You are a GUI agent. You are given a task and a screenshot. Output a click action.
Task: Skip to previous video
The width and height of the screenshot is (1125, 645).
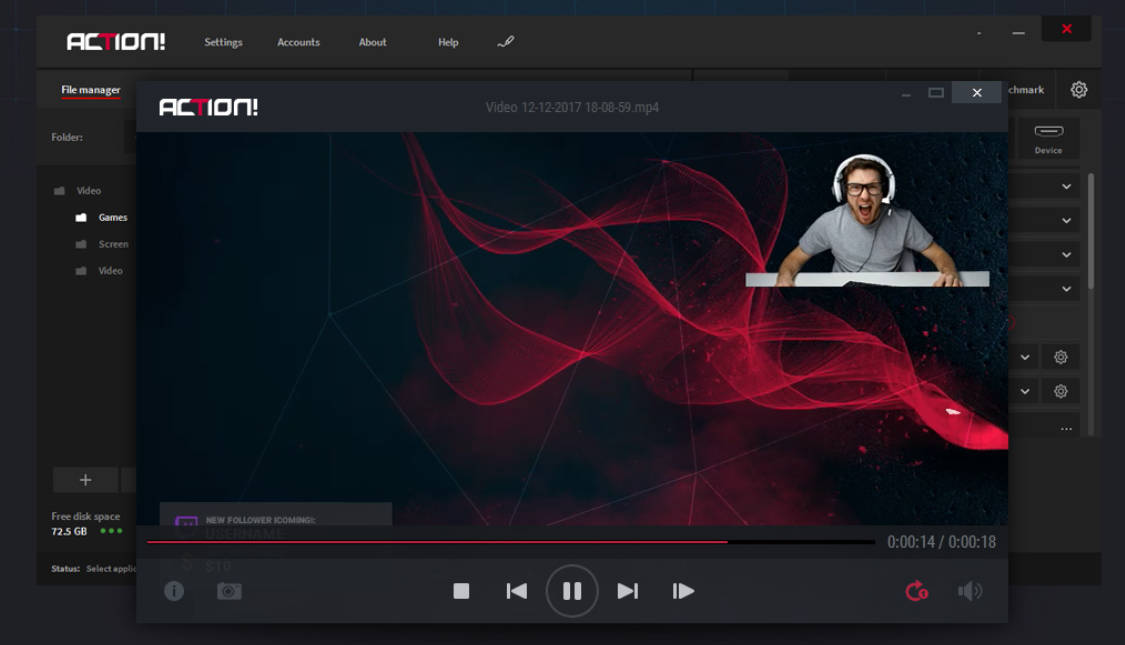pos(517,590)
